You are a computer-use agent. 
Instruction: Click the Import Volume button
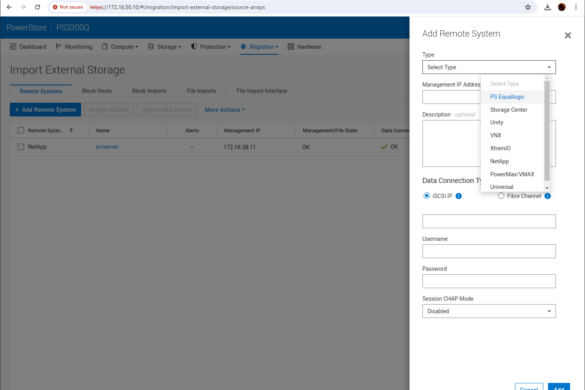click(109, 110)
